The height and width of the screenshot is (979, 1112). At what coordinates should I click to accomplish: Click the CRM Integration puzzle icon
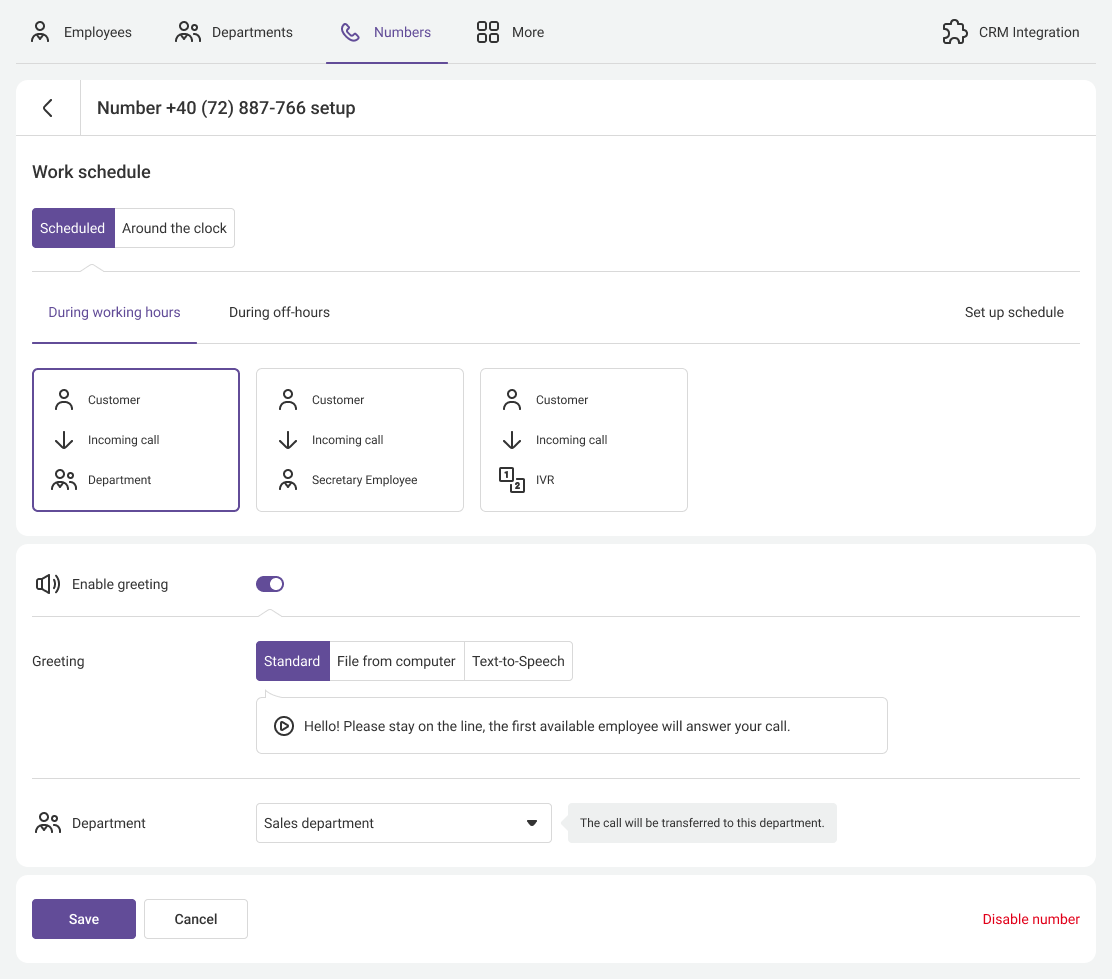[x=955, y=32]
